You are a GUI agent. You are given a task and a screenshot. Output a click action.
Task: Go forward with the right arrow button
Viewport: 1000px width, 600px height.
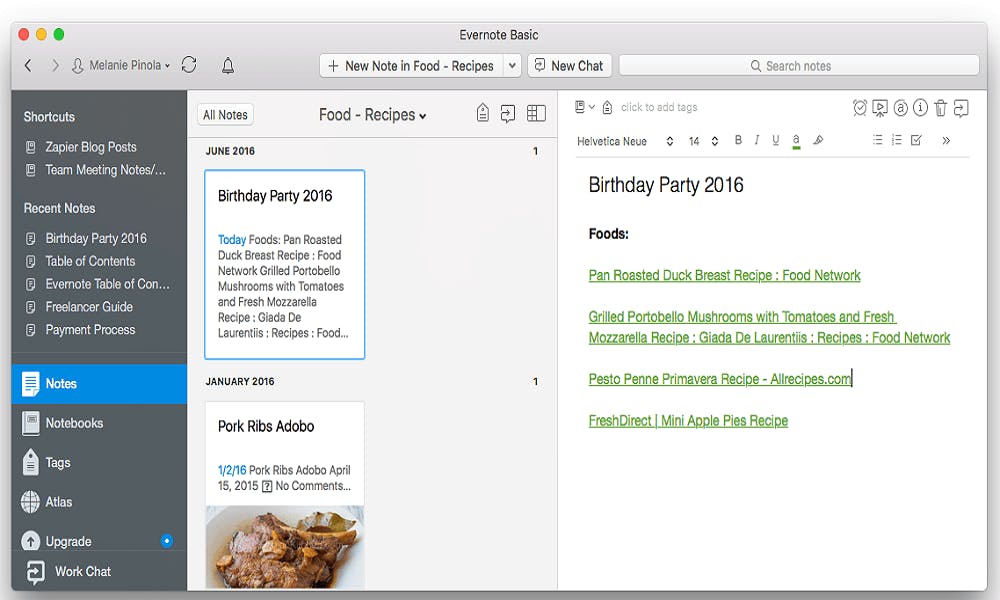point(55,65)
